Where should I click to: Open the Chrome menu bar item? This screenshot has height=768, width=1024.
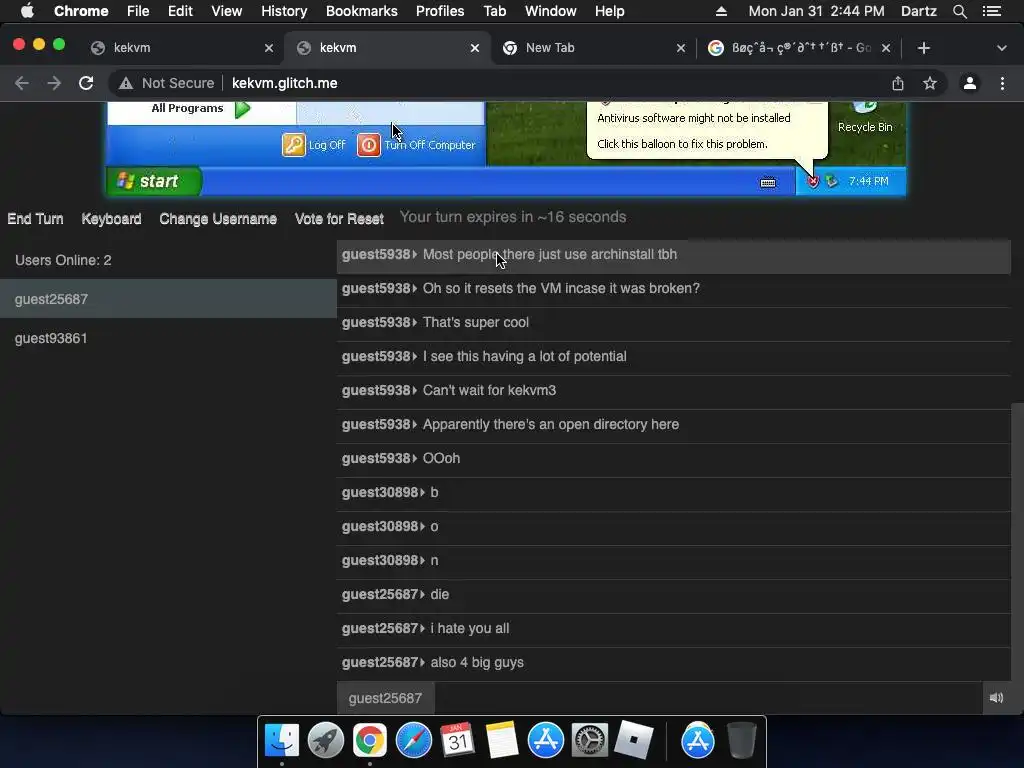(x=81, y=11)
